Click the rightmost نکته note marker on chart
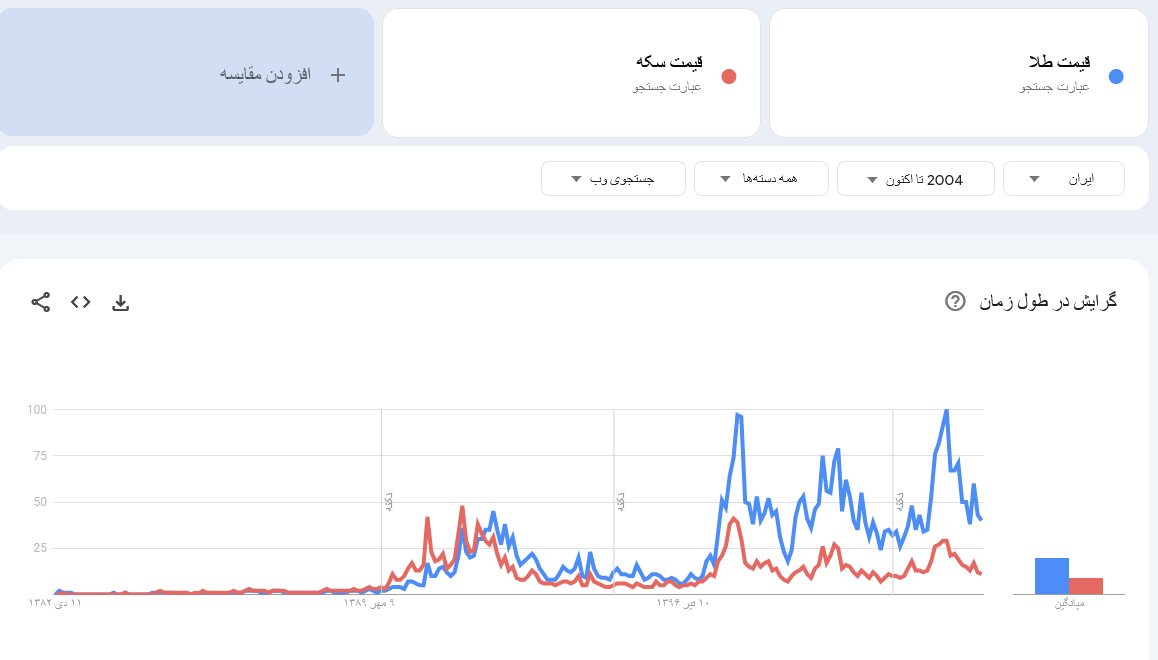 [x=899, y=501]
